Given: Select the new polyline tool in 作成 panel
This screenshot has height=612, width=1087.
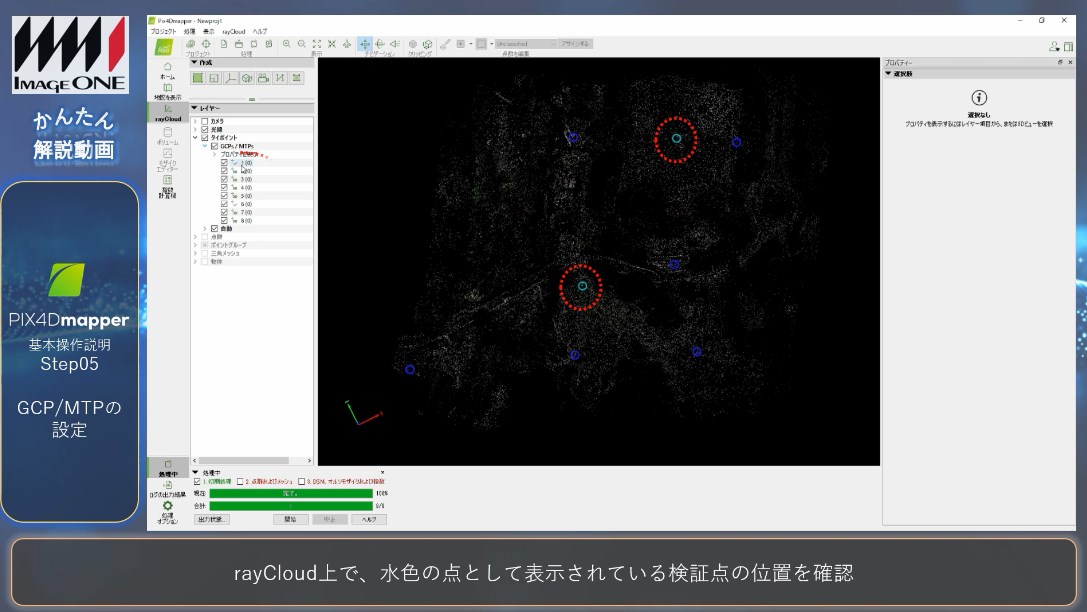Looking at the screenshot, I should point(230,78).
